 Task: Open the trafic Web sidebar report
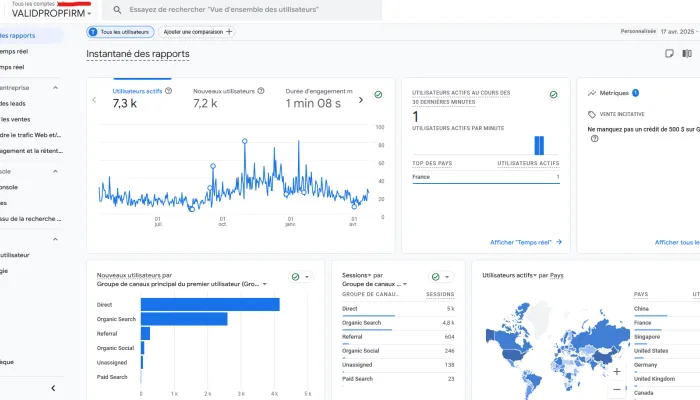pos(30,135)
